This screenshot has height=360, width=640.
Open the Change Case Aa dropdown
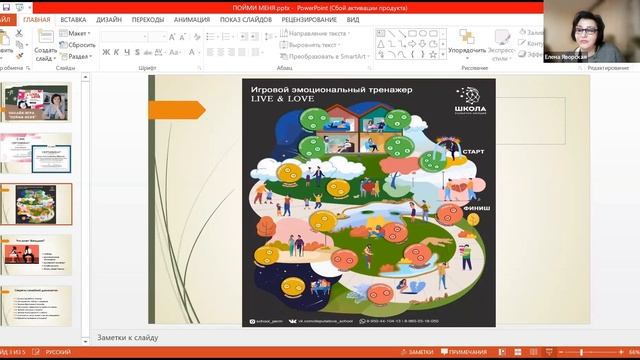coord(175,52)
